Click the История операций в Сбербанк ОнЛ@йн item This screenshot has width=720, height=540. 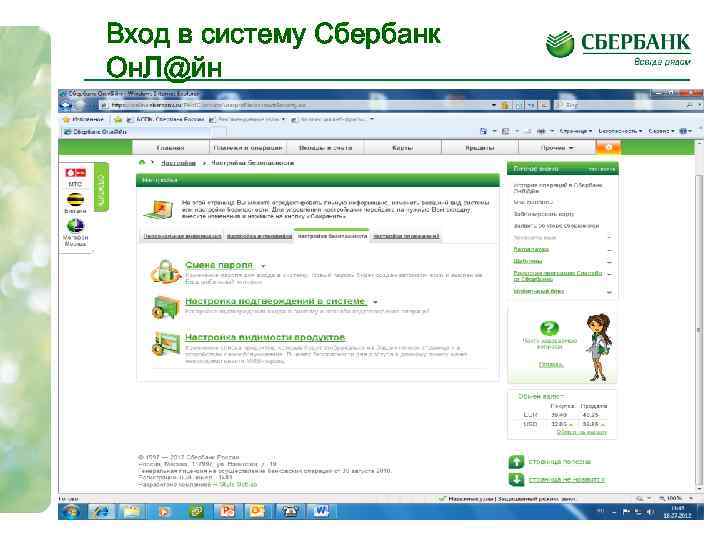point(557,187)
